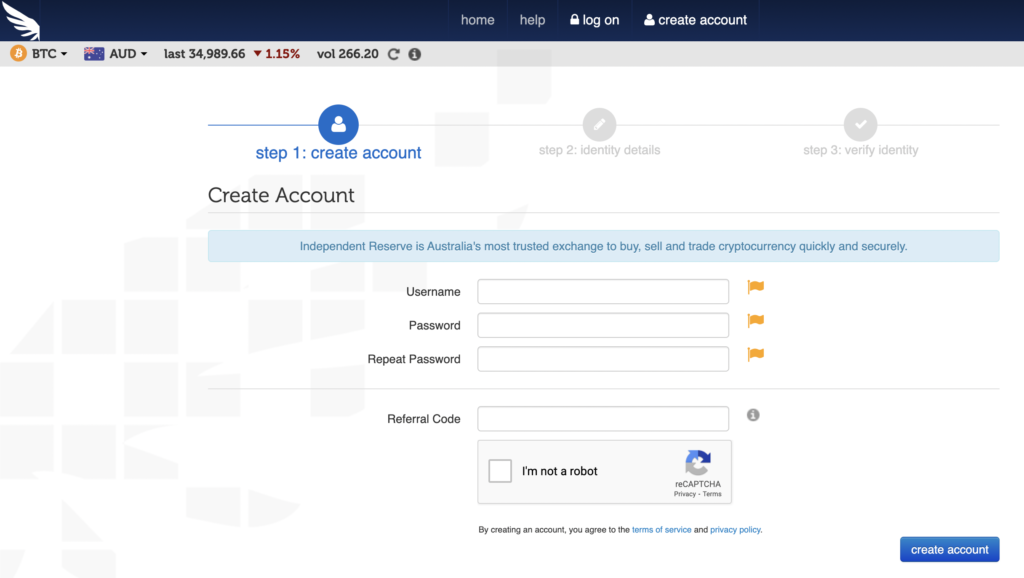Choose create account in the top navigation
Image resolution: width=1024 pixels, height=578 pixels.
click(x=696, y=20)
